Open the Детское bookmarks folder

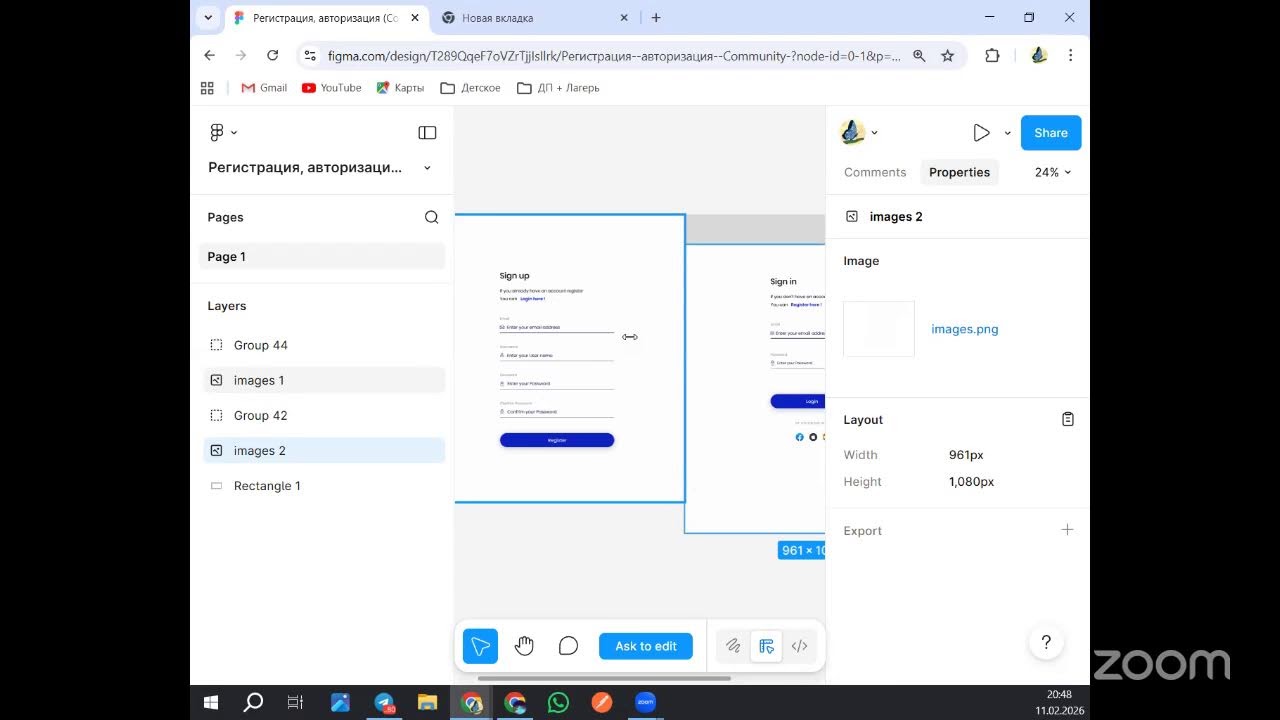[470, 88]
